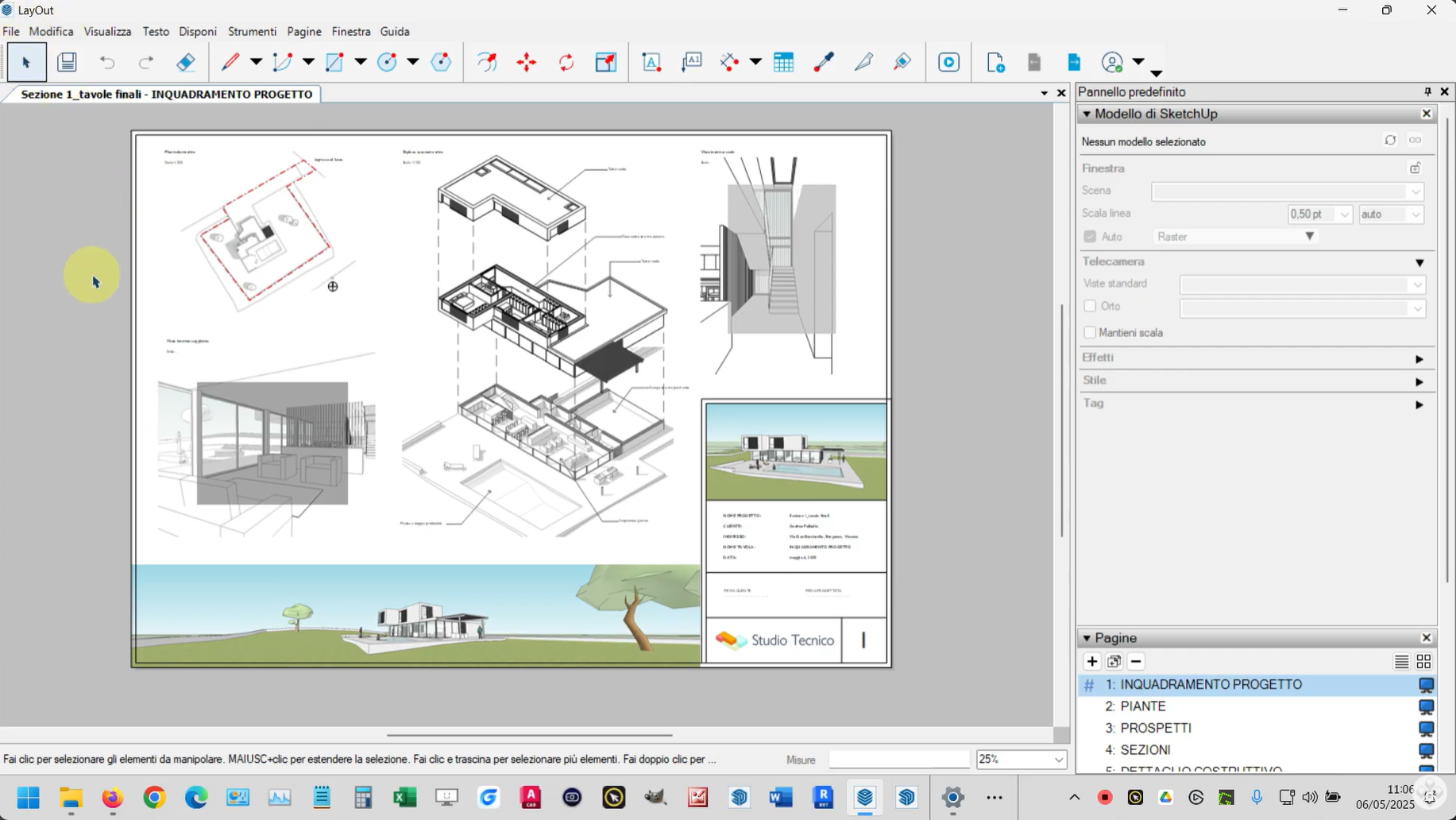Pick the eyedropper Style tool
The image size is (1456, 820).
824,62
